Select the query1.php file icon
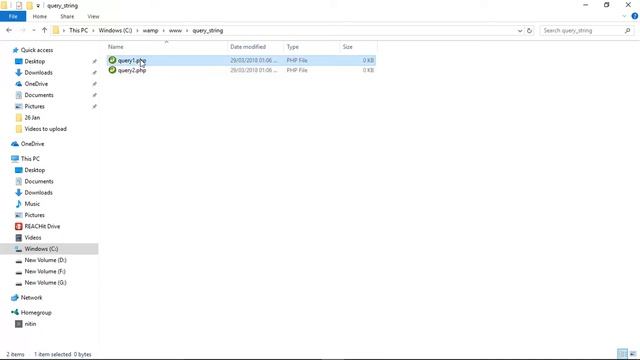This screenshot has width=640, height=360. pyautogui.click(x=112, y=60)
